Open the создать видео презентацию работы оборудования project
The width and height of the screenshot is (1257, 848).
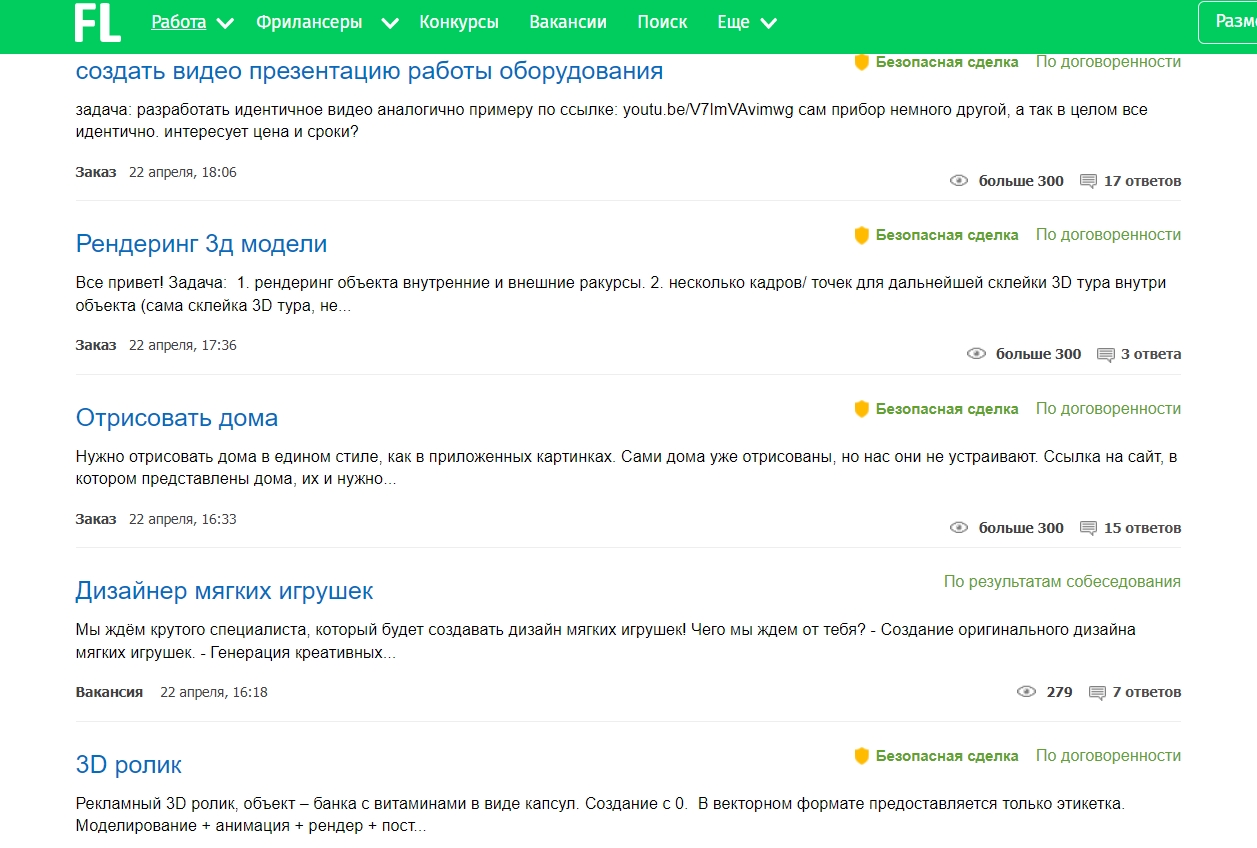click(369, 71)
